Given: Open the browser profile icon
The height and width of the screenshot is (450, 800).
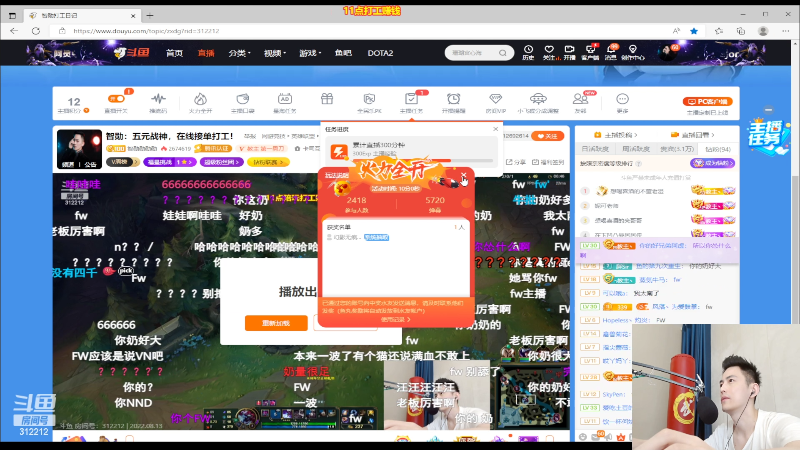Looking at the screenshot, I should 763,31.
